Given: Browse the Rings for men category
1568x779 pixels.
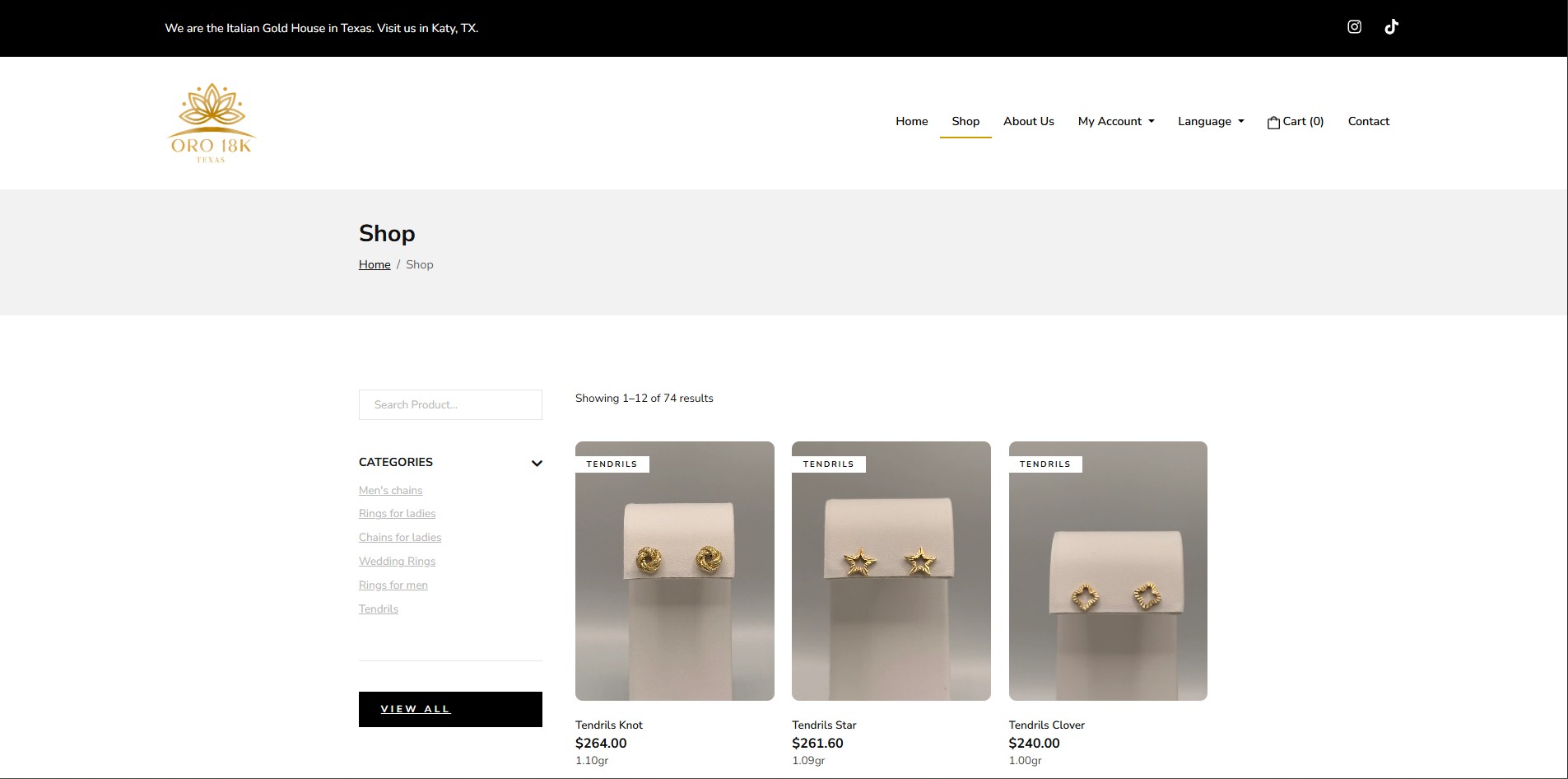Looking at the screenshot, I should coord(393,585).
